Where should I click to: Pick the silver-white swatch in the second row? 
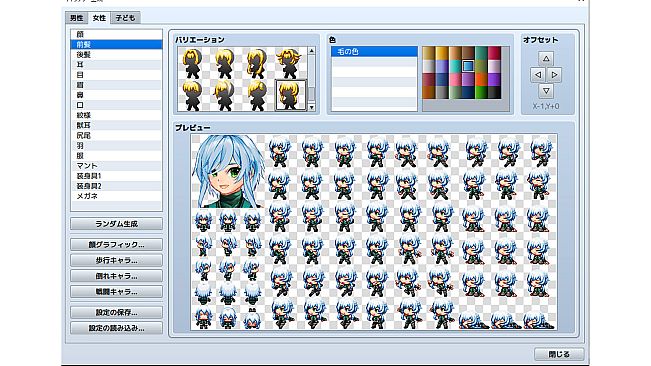[429, 66]
